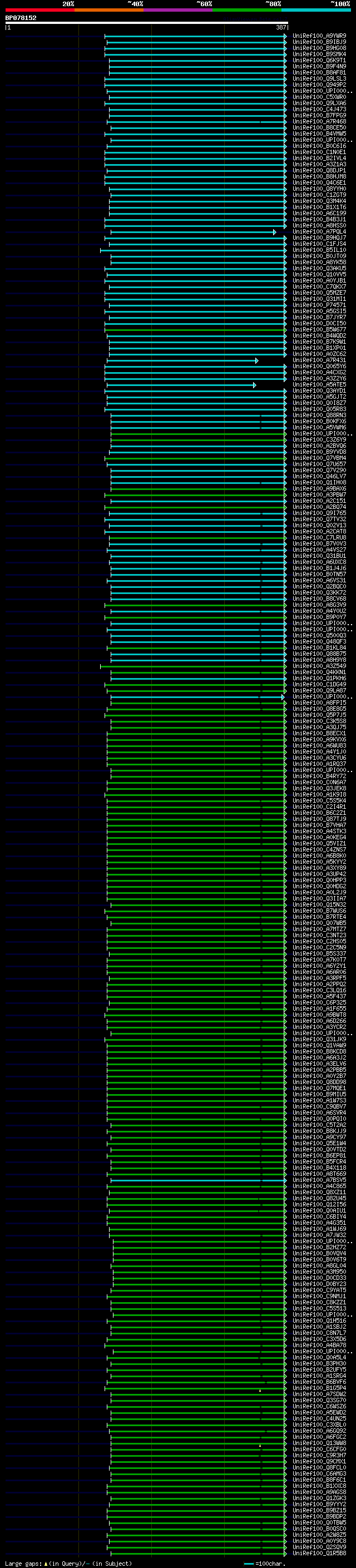Image resolution: width=356 pixels, height=1568 pixels.
Task: Select the UniRef100_B9YYY2 label
Action: (x=319, y=1504)
